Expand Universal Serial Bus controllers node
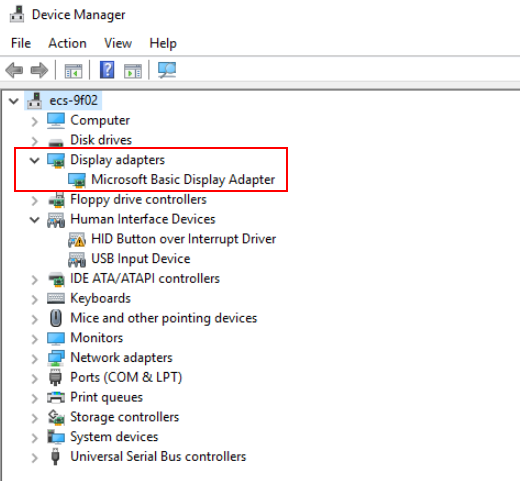The image size is (520, 481). pos(34,458)
